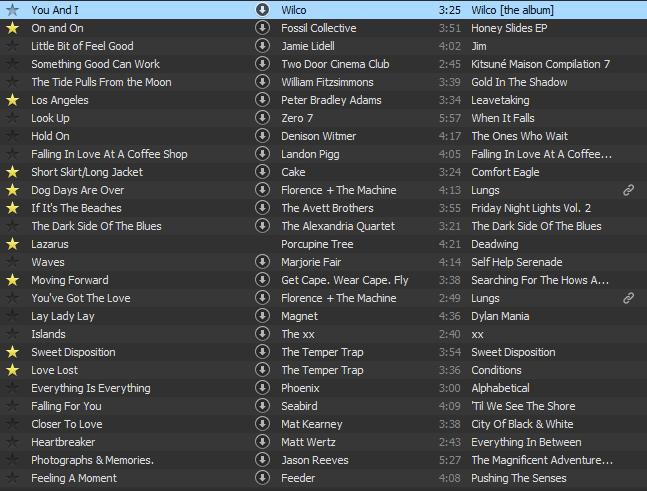Open artist Porcupine Tree
Image resolution: width=647 pixels, height=491 pixels.
(317, 244)
